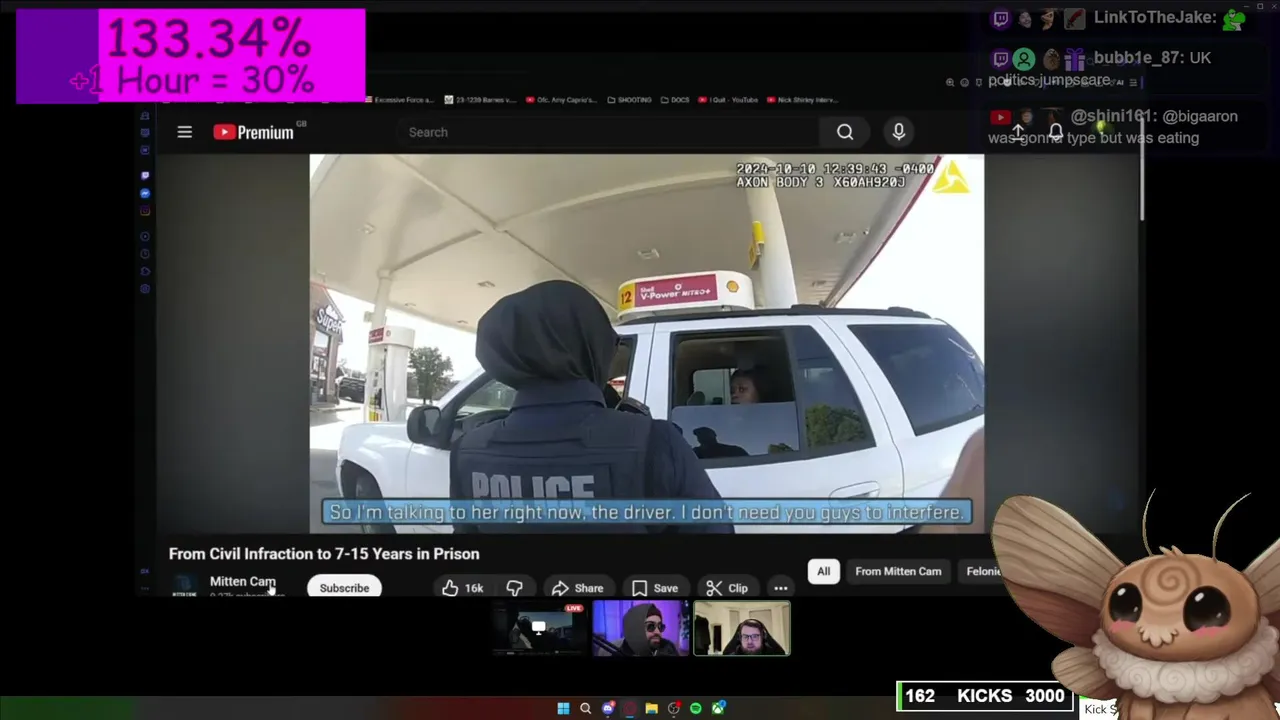Like the video showing 16k likes

pos(463,588)
